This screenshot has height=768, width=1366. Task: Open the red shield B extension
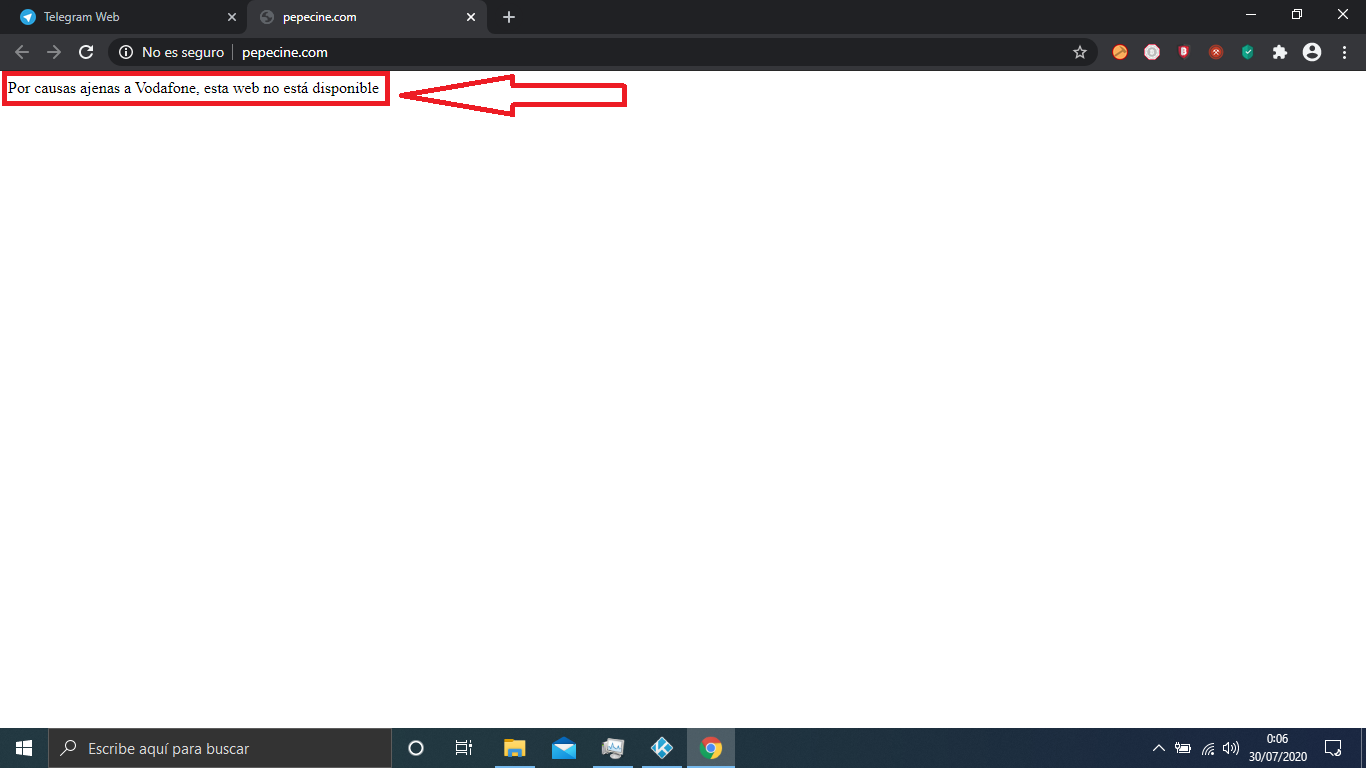[x=1184, y=52]
